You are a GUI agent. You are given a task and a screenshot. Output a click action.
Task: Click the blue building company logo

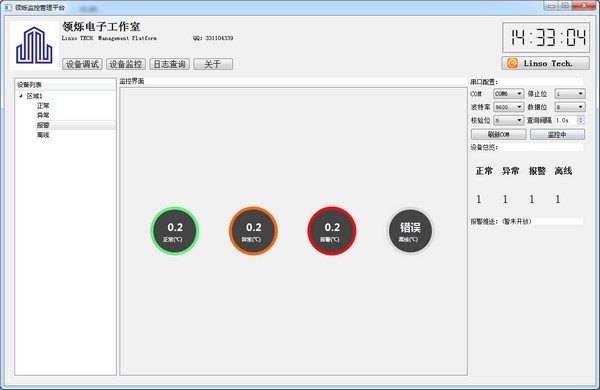[x=34, y=45]
